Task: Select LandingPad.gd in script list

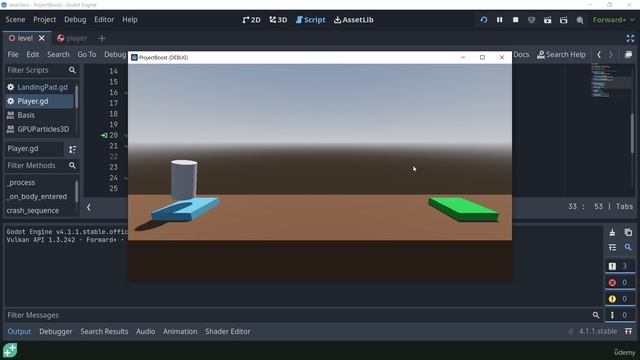Action: click(39, 87)
